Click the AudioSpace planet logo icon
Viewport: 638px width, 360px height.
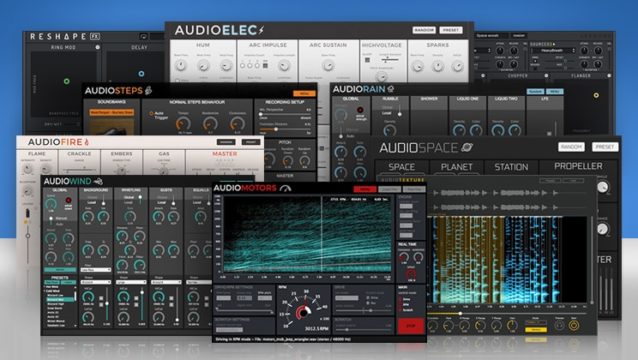[x=467, y=147]
